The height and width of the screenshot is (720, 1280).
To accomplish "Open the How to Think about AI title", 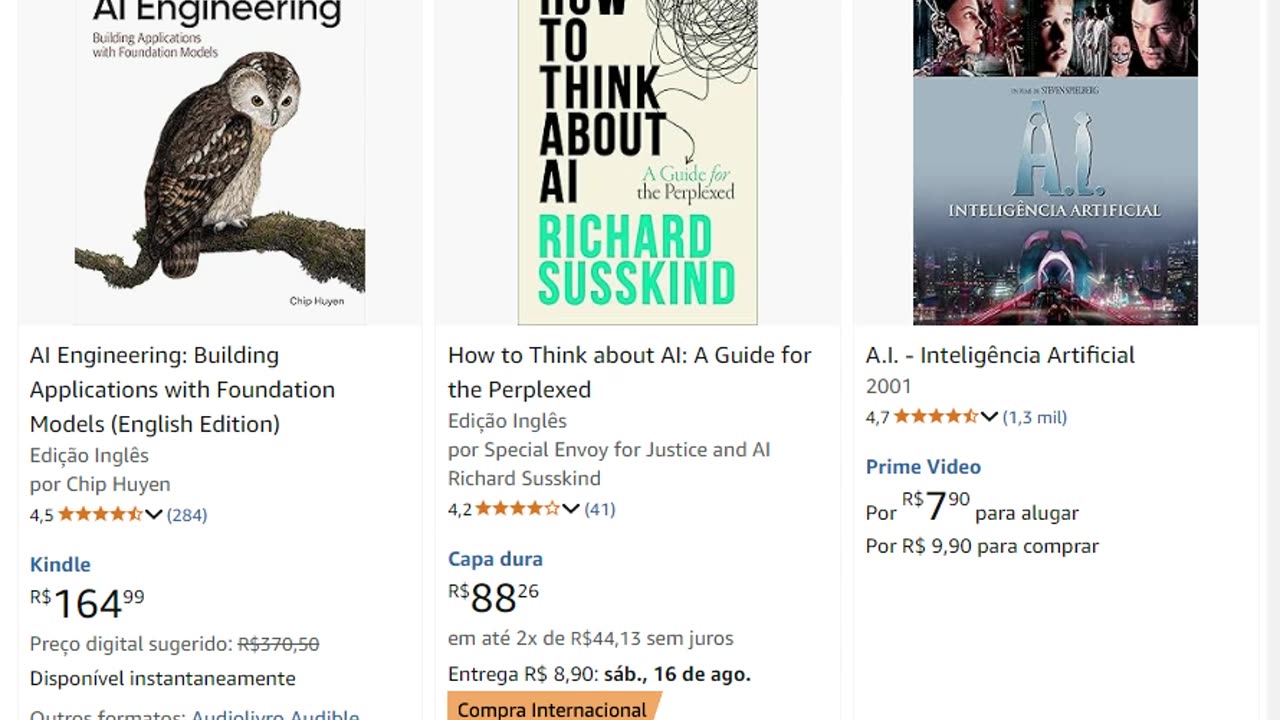I will (629, 372).
